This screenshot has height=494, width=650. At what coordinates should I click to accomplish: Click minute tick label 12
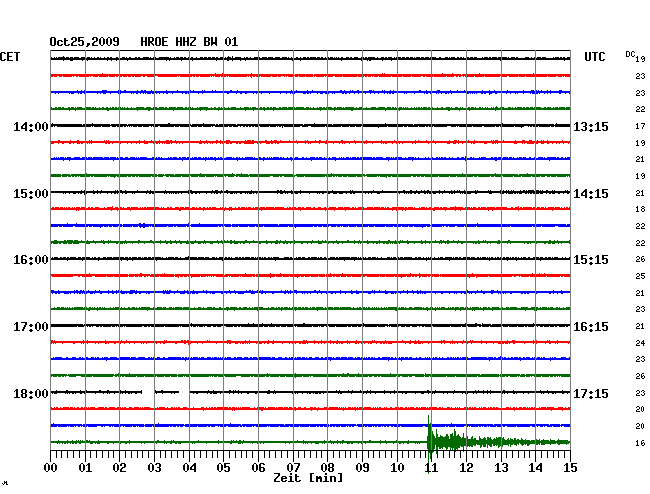click(x=466, y=468)
